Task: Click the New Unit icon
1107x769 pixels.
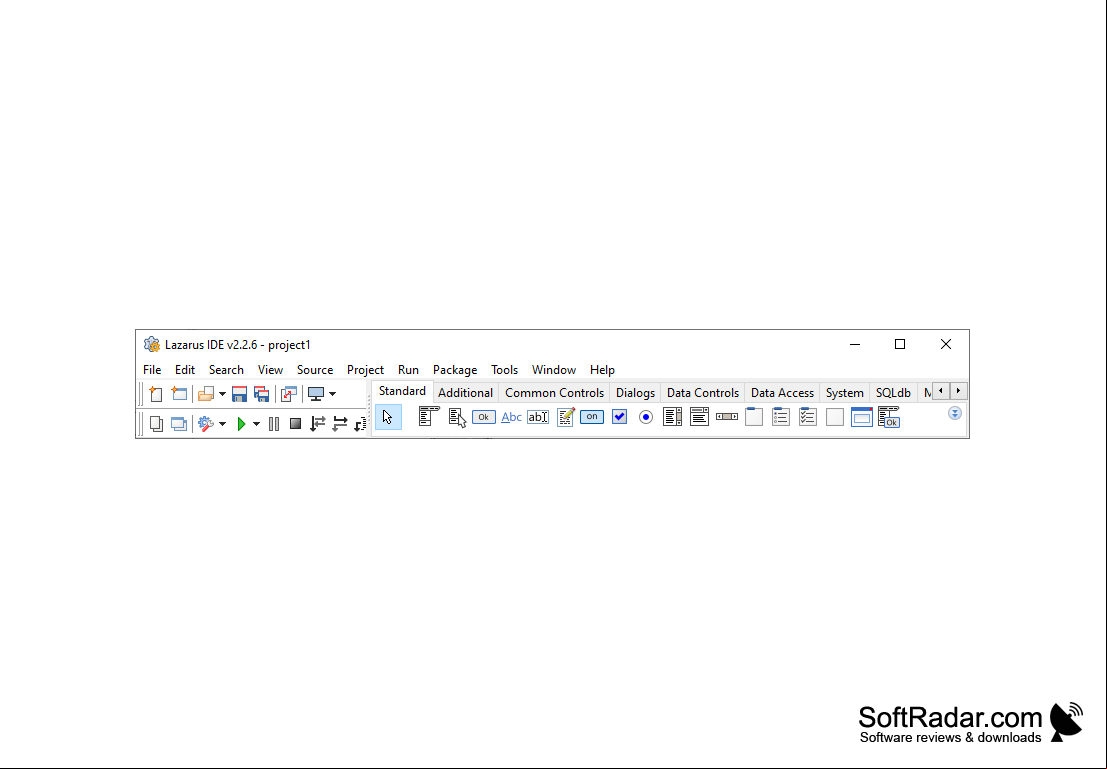Action: click(x=156, y=394)
